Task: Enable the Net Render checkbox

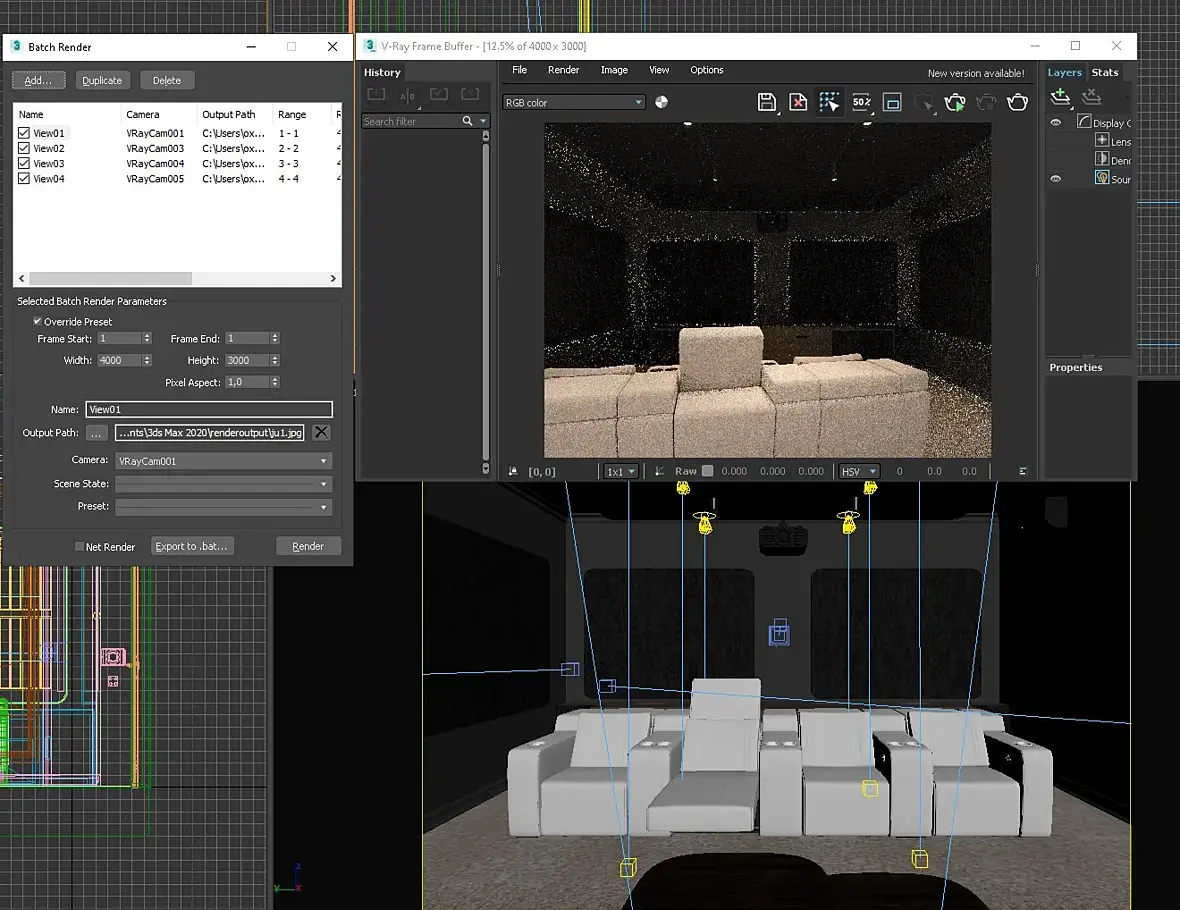Action: click(80, 547)
